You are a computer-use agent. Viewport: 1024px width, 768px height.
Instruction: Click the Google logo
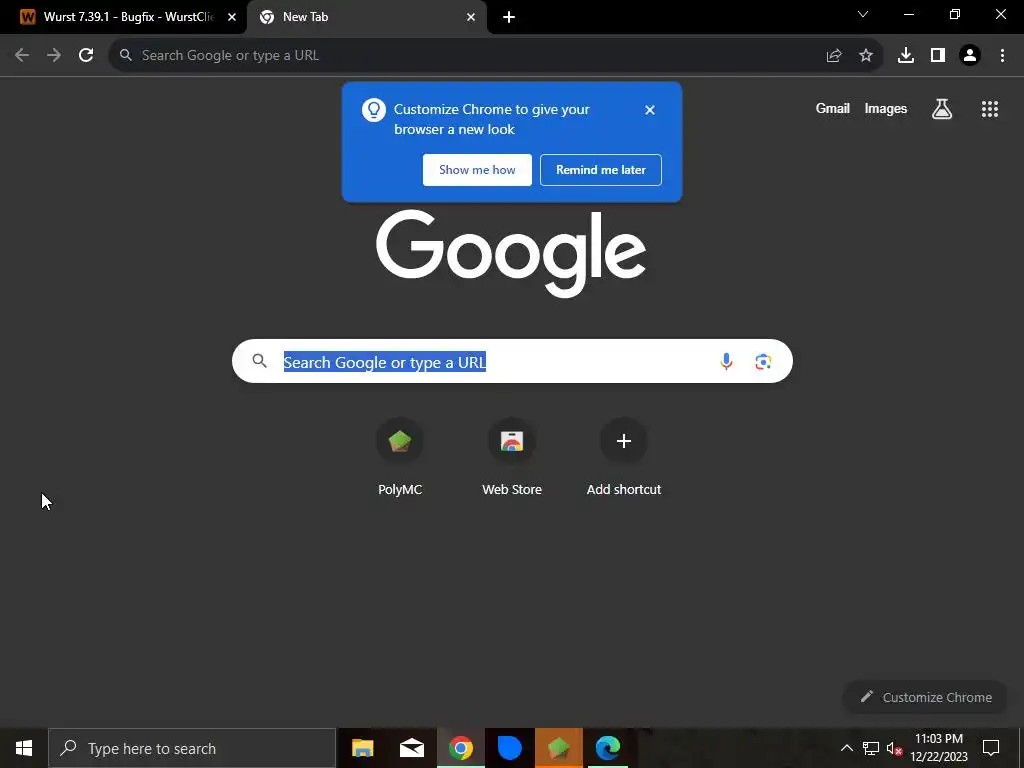(x=511, y=253)
